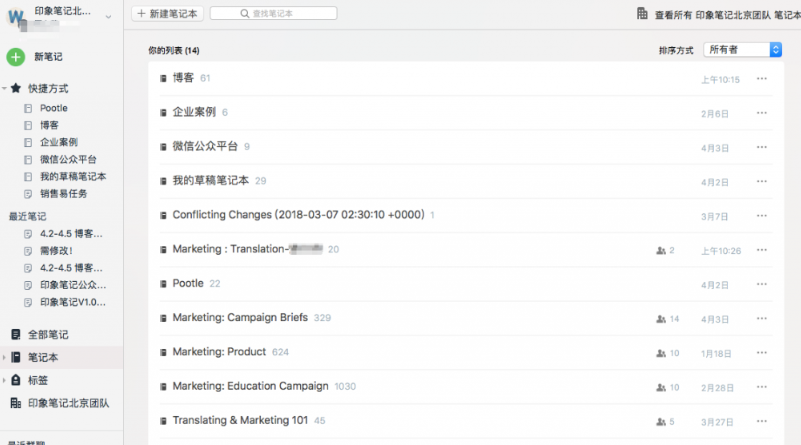Click 查看所有 印象笔记北京团队 笔记本 link

pyautogui.click(x=727, y=15)
